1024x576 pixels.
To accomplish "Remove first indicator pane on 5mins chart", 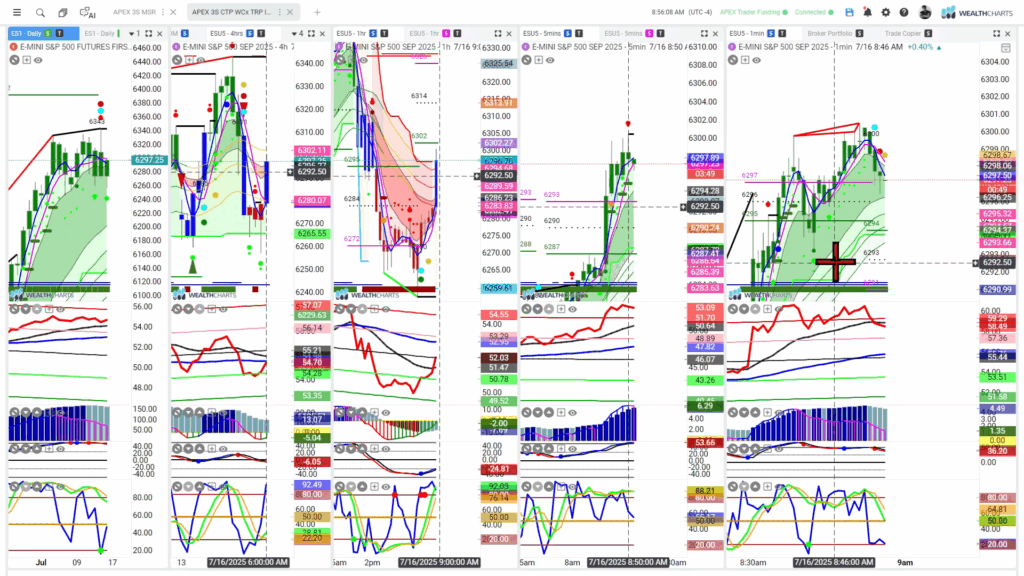I will point(526,309).
